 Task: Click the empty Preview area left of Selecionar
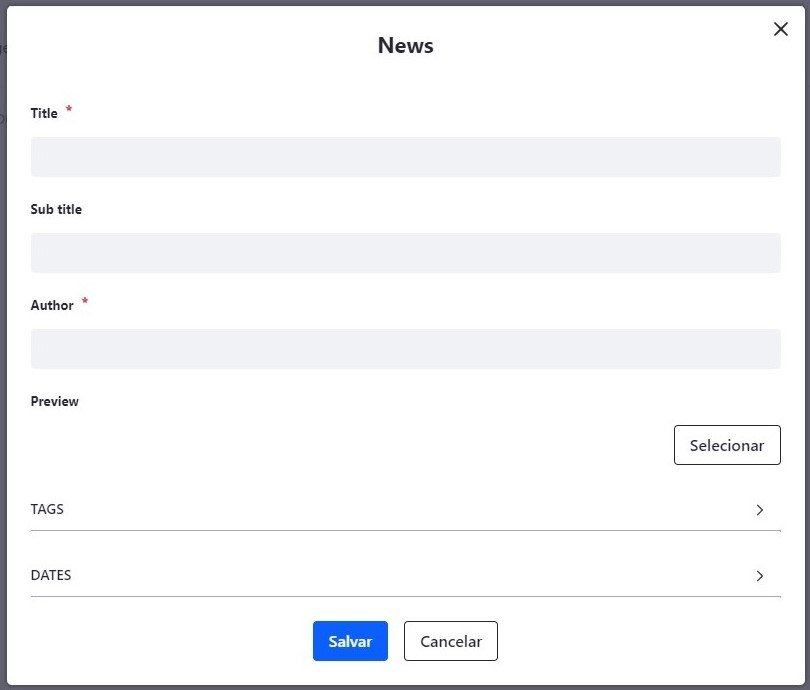(x=346, y=445)
